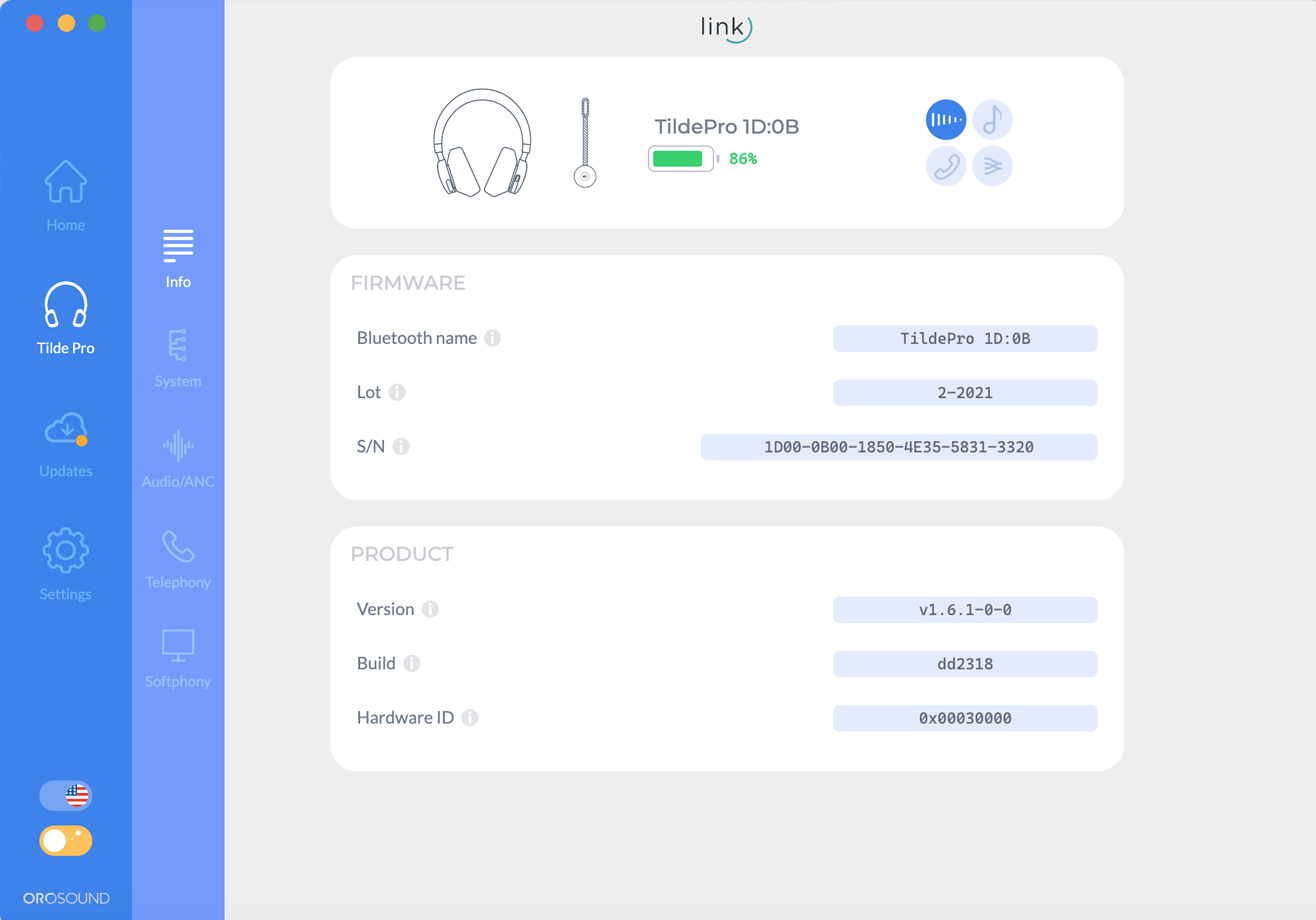This screenshot has width=1316, height=920.
Task: Click the headphones illustration
Action: pyautogui.click(x=483, y=142)
